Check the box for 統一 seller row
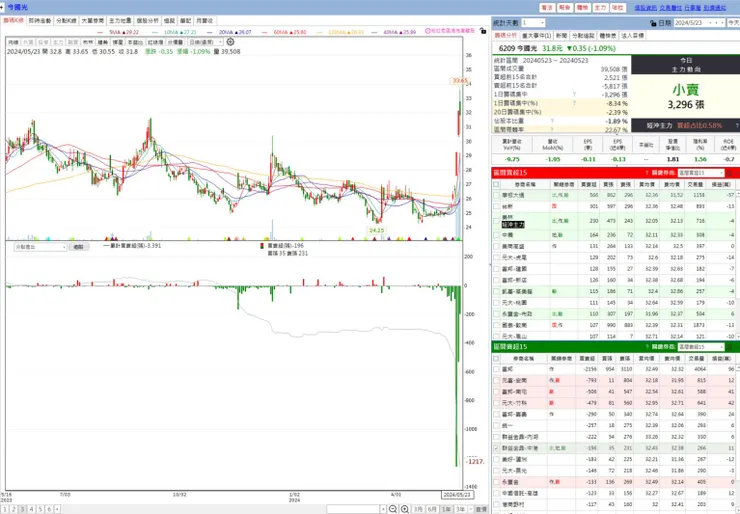Screen dimensions: 740x514 pyautogui.click(x=496, y=426)
